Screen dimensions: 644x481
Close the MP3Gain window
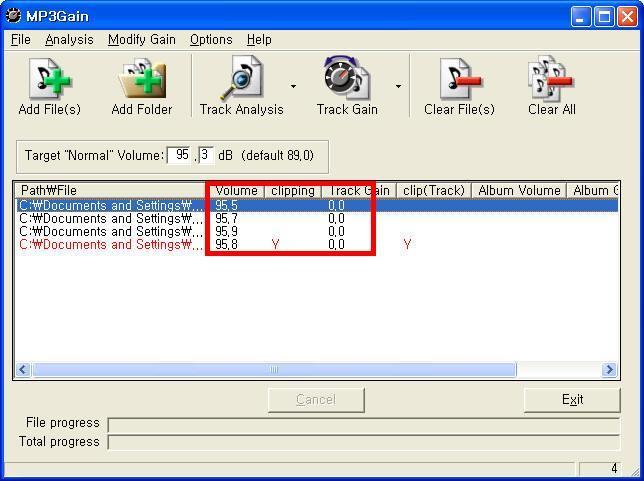click(628, 17)
